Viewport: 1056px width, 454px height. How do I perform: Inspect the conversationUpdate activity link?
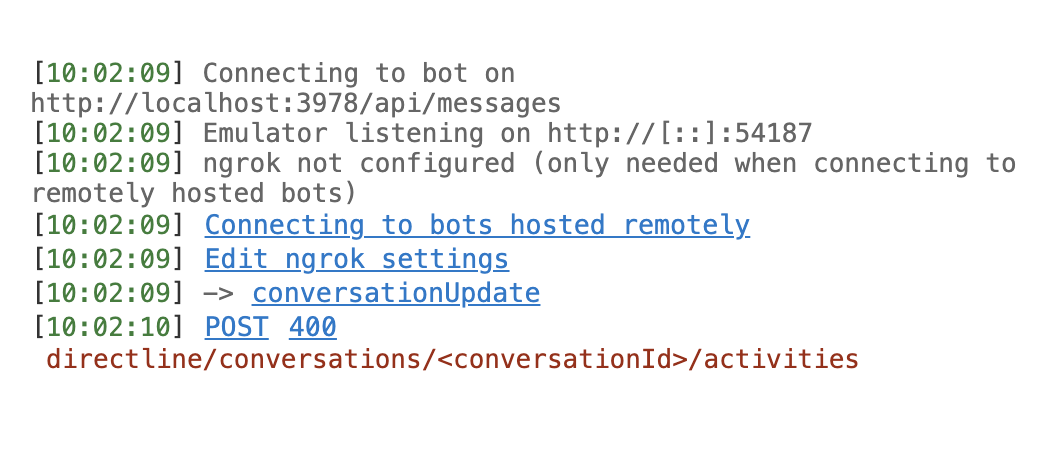396,293
